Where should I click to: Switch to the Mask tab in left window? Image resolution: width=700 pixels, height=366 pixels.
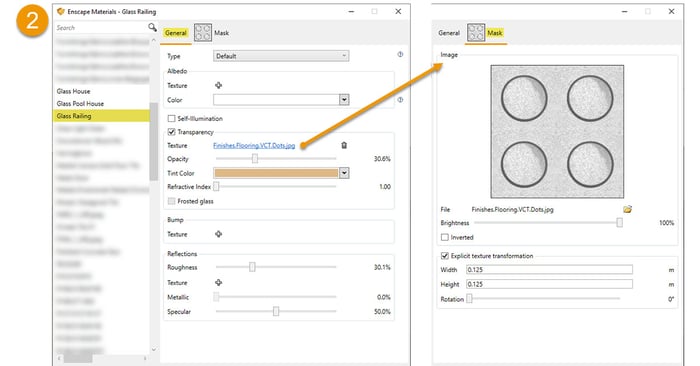coord(221,33)
